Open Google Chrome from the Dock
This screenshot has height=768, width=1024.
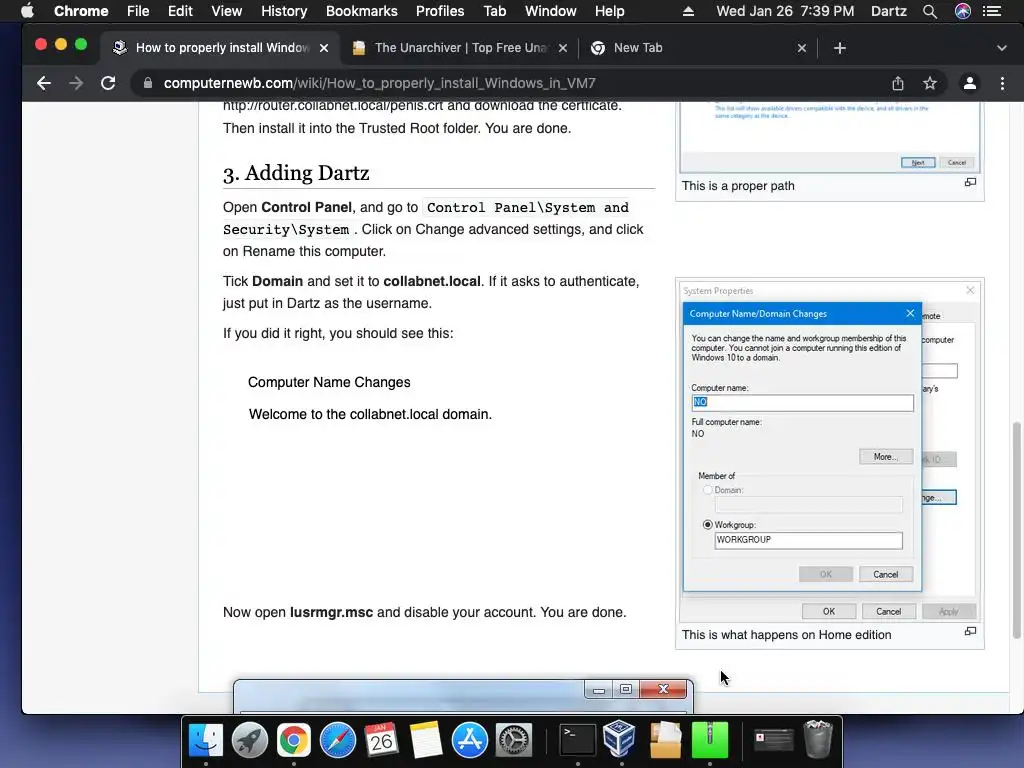tap(294, 741)
